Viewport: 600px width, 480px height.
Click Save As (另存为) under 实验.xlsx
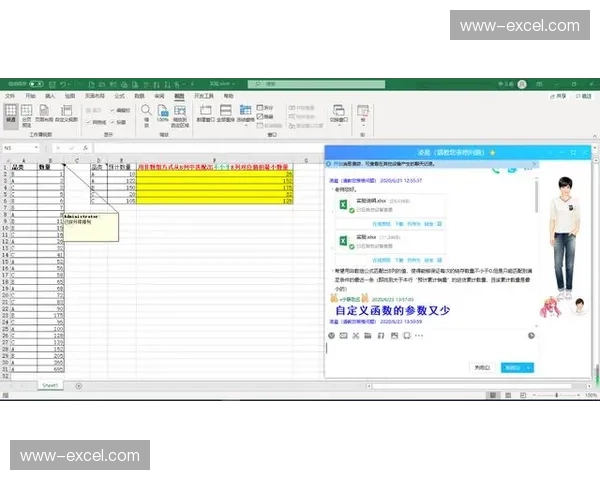click(413, 260)
